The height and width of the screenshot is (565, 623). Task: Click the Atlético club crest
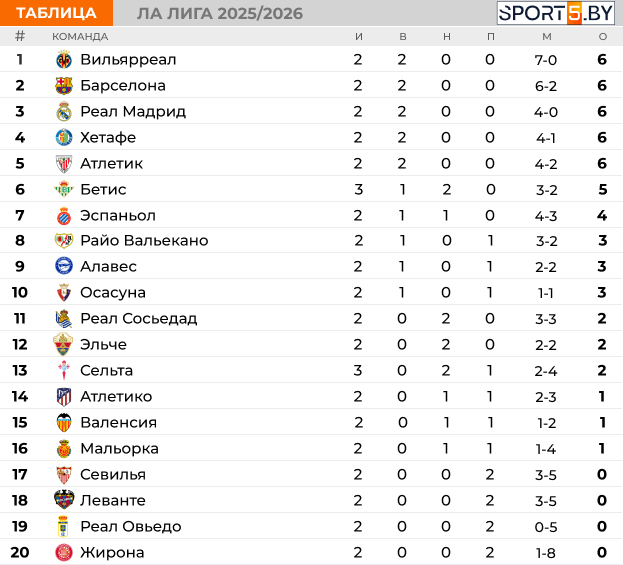pyautogui.click(x=64, y=397)
